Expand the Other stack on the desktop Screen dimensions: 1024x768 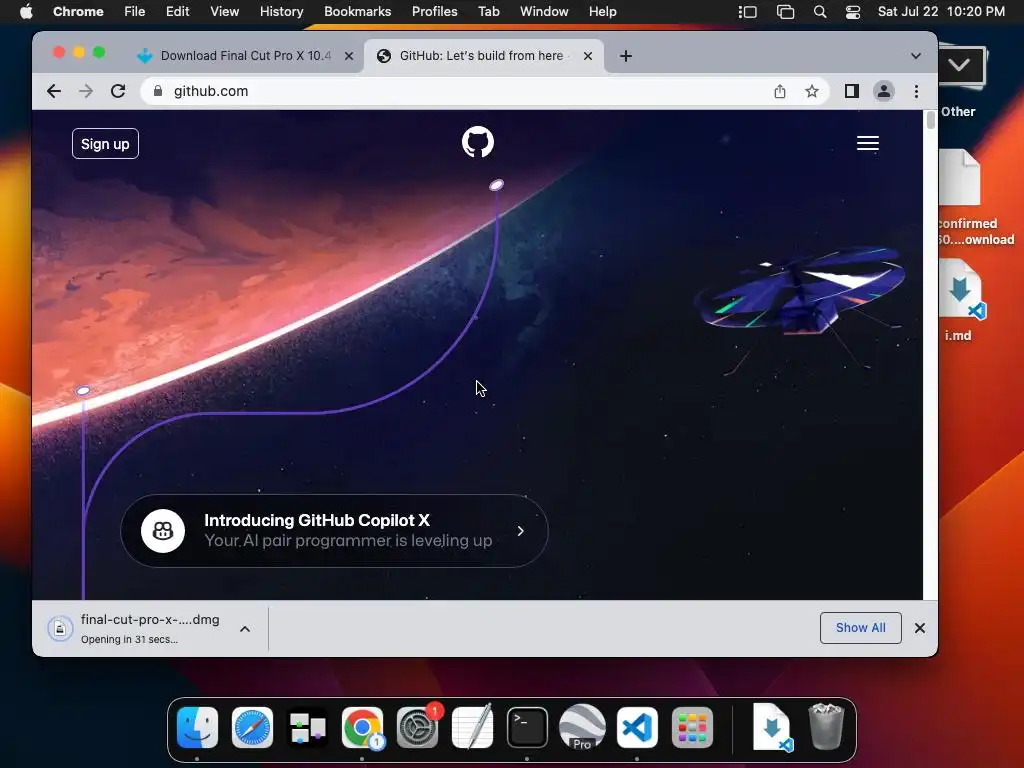(x=960, y=82)
